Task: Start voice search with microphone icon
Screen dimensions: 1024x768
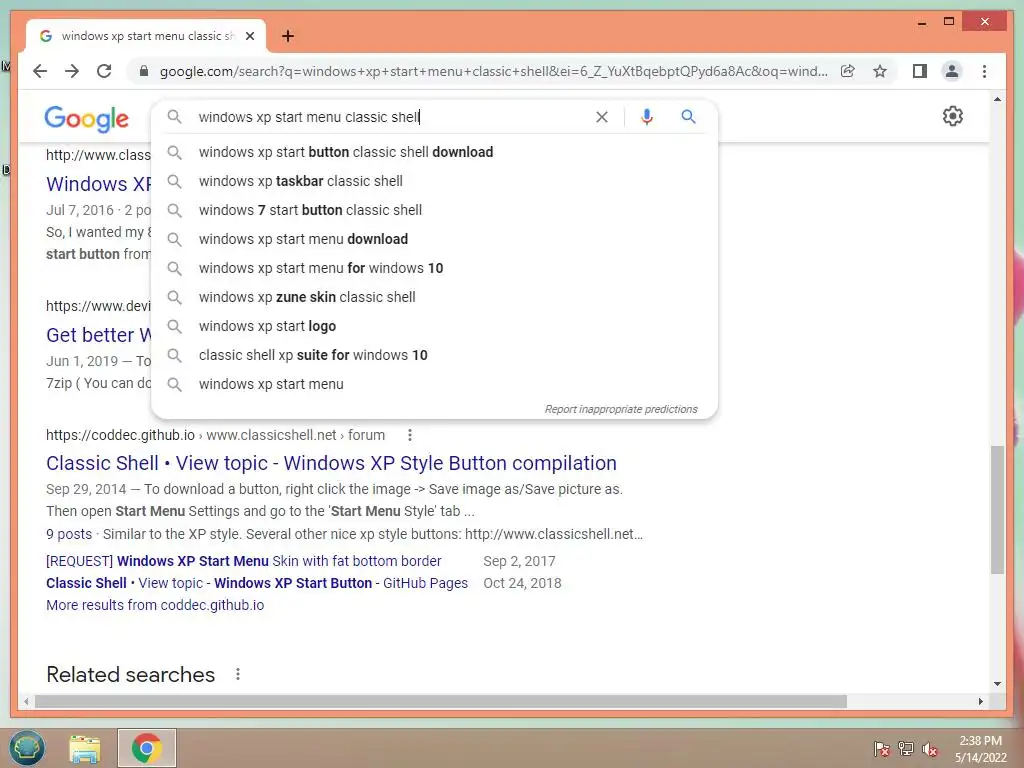Action: (647, 117)
